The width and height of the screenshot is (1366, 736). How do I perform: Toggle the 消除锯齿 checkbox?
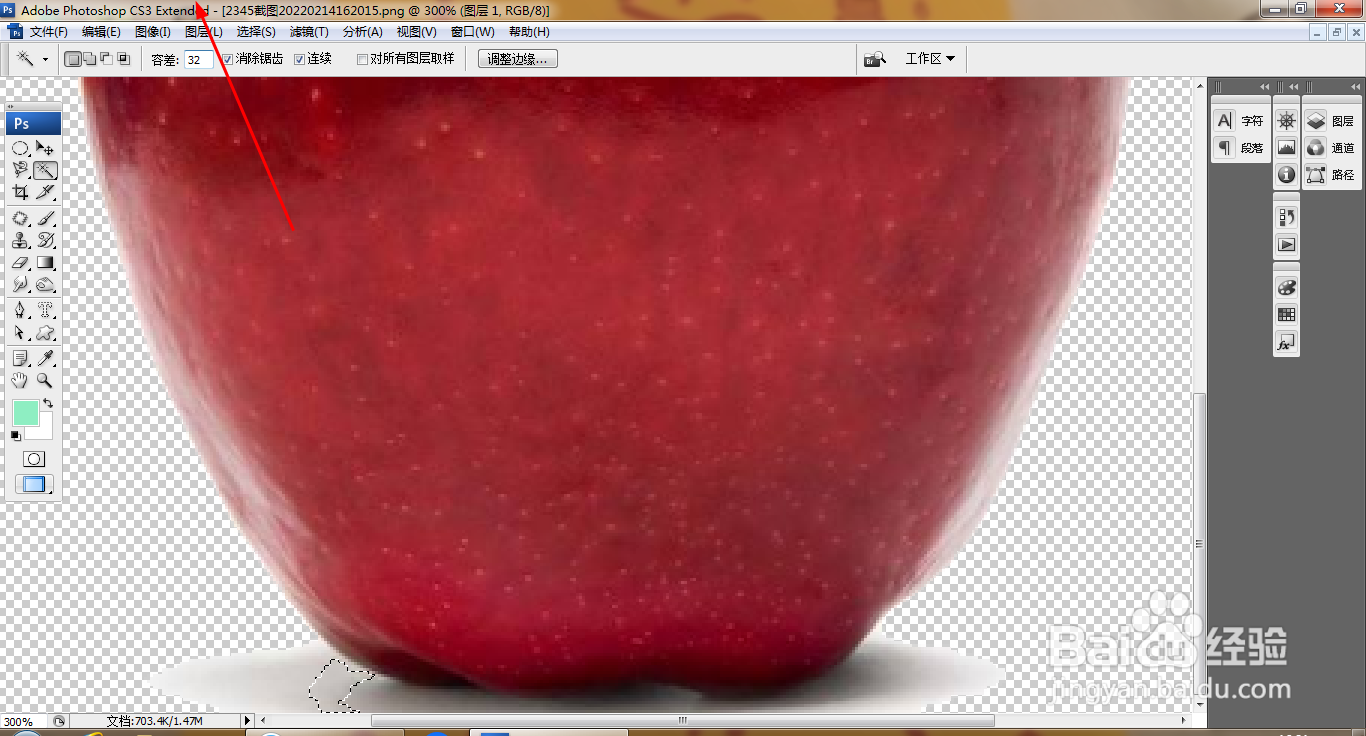pyautogui.click(x=228, y=59)
